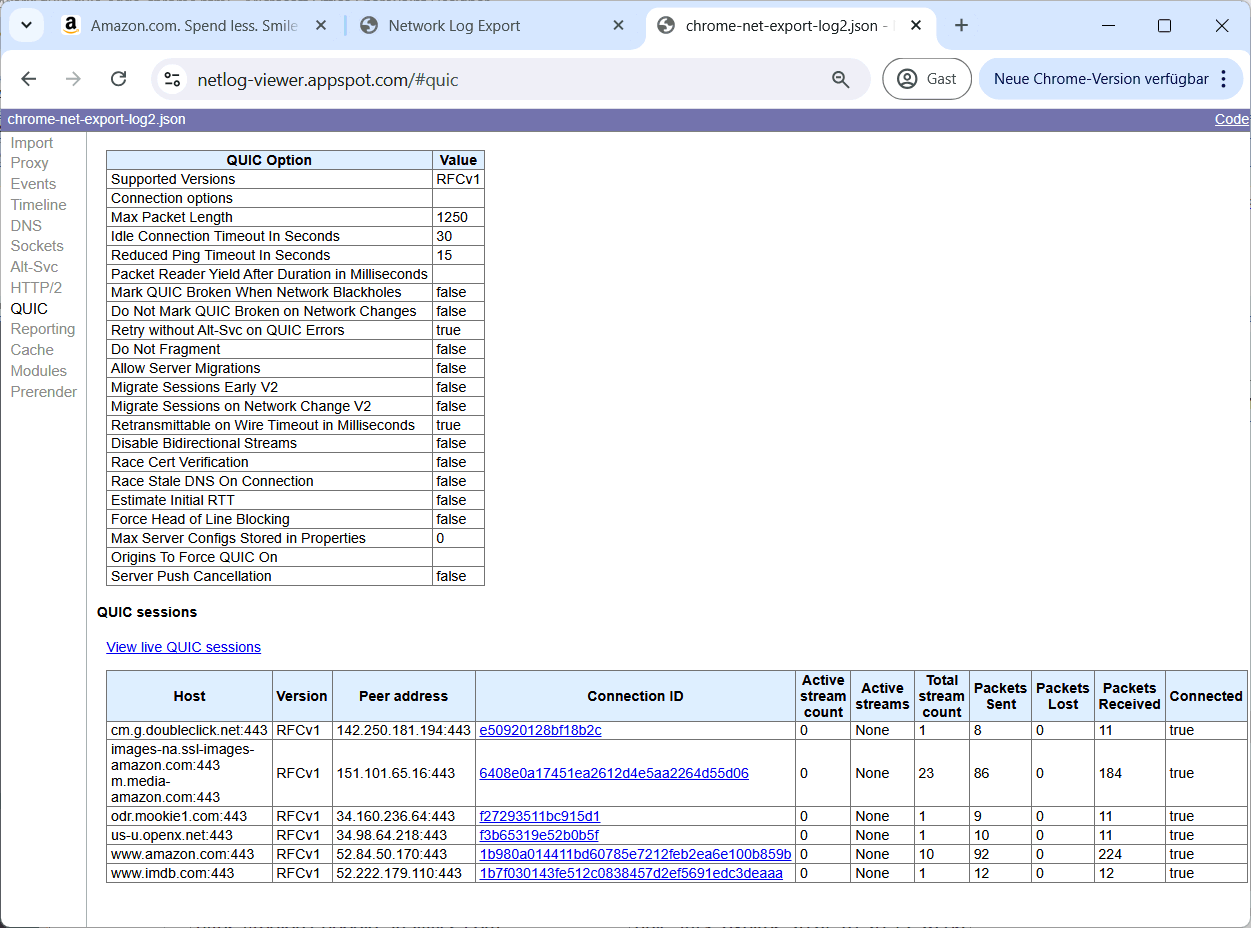Click peer address 142.250.181.194:443
The width and height of the screenshot is (1251, 928).
403,730
